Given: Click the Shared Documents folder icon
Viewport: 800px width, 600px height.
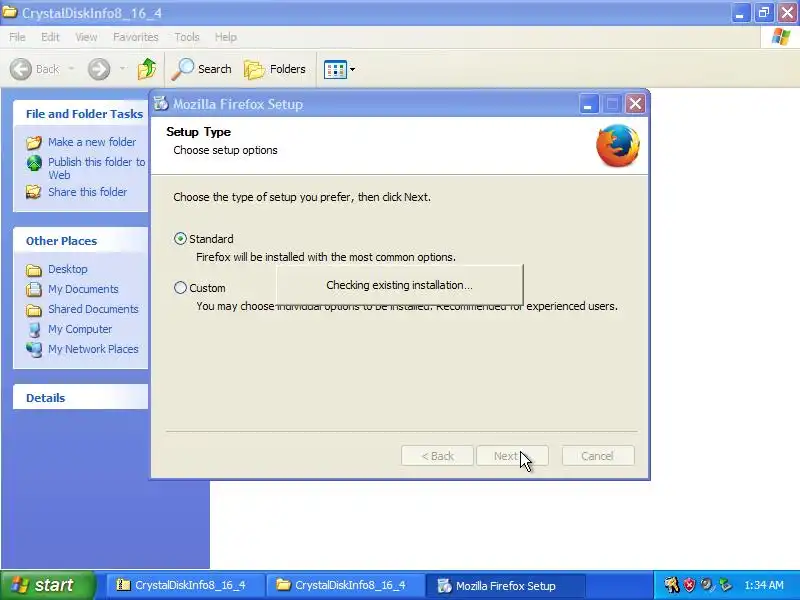Looking at the screenshot, I should (34, 310).
